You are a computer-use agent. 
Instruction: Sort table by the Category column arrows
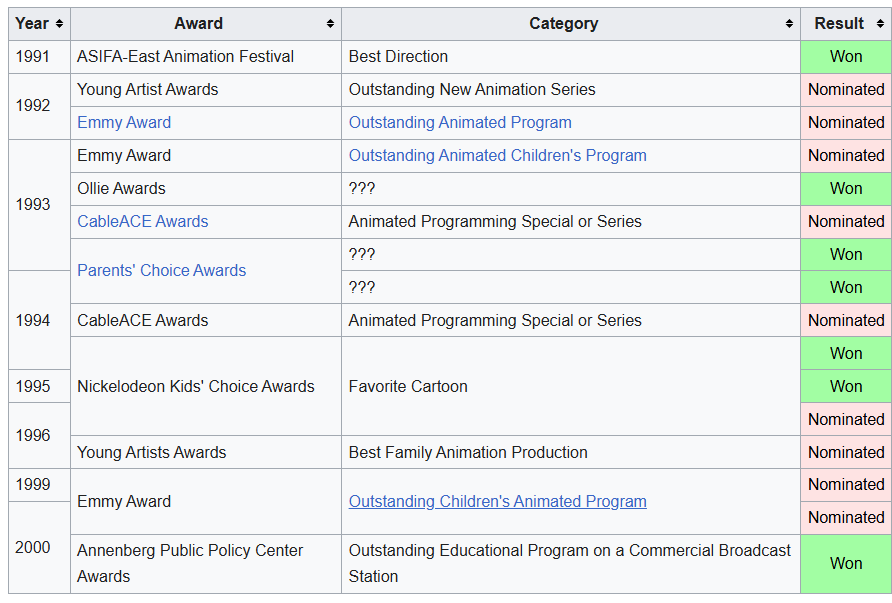pos(789,24)
